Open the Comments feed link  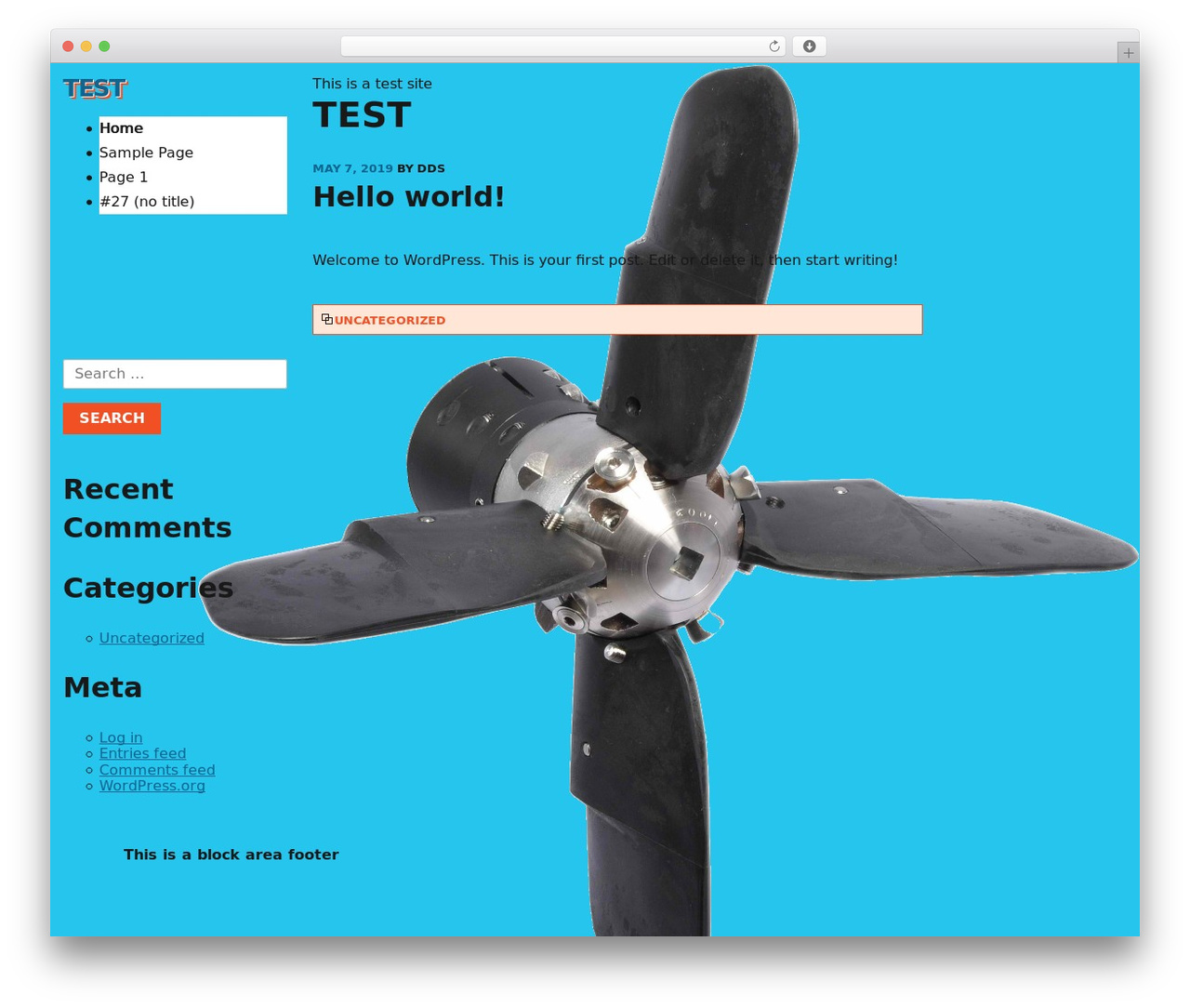click(157, 770)
